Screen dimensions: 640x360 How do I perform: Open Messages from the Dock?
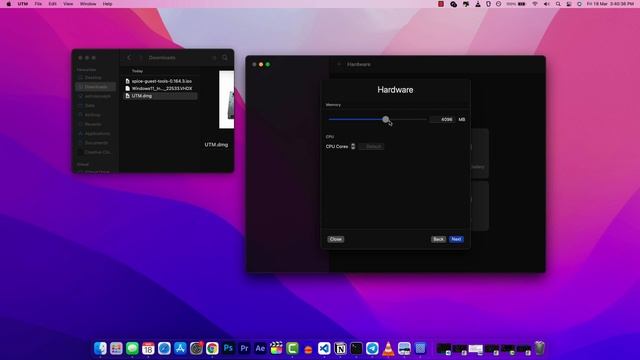(x=132, y=348)
